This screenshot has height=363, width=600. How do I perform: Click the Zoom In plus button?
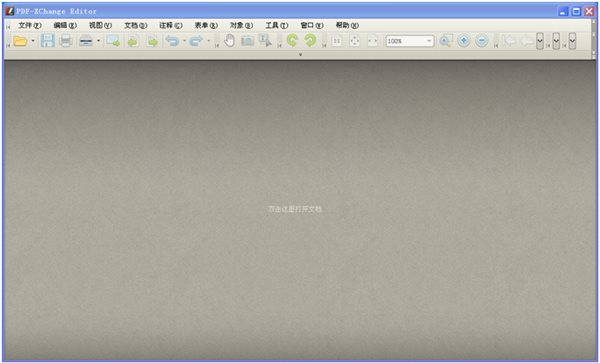coord(464,41)
